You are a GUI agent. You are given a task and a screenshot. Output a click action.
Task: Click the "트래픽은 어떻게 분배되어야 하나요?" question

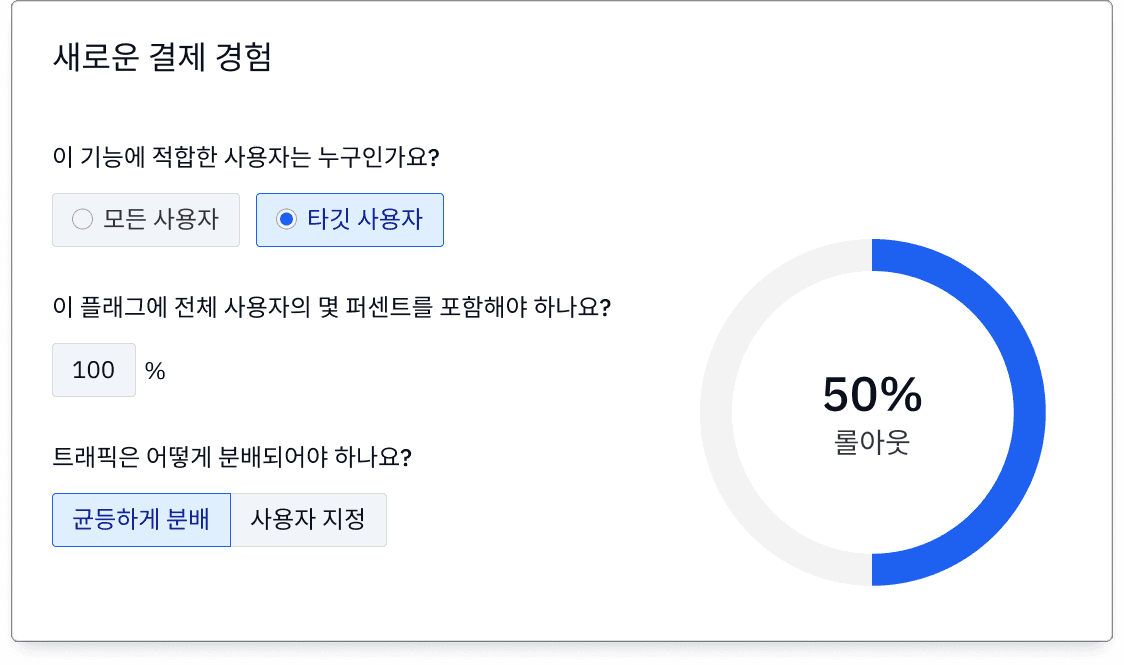(x=232, y=457)
